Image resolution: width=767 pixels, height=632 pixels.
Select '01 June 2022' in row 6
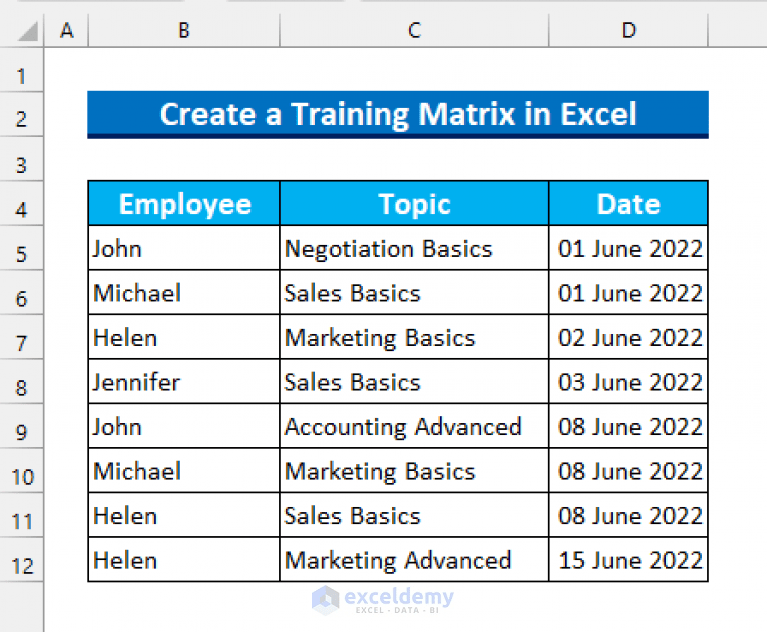pos(629,293)
